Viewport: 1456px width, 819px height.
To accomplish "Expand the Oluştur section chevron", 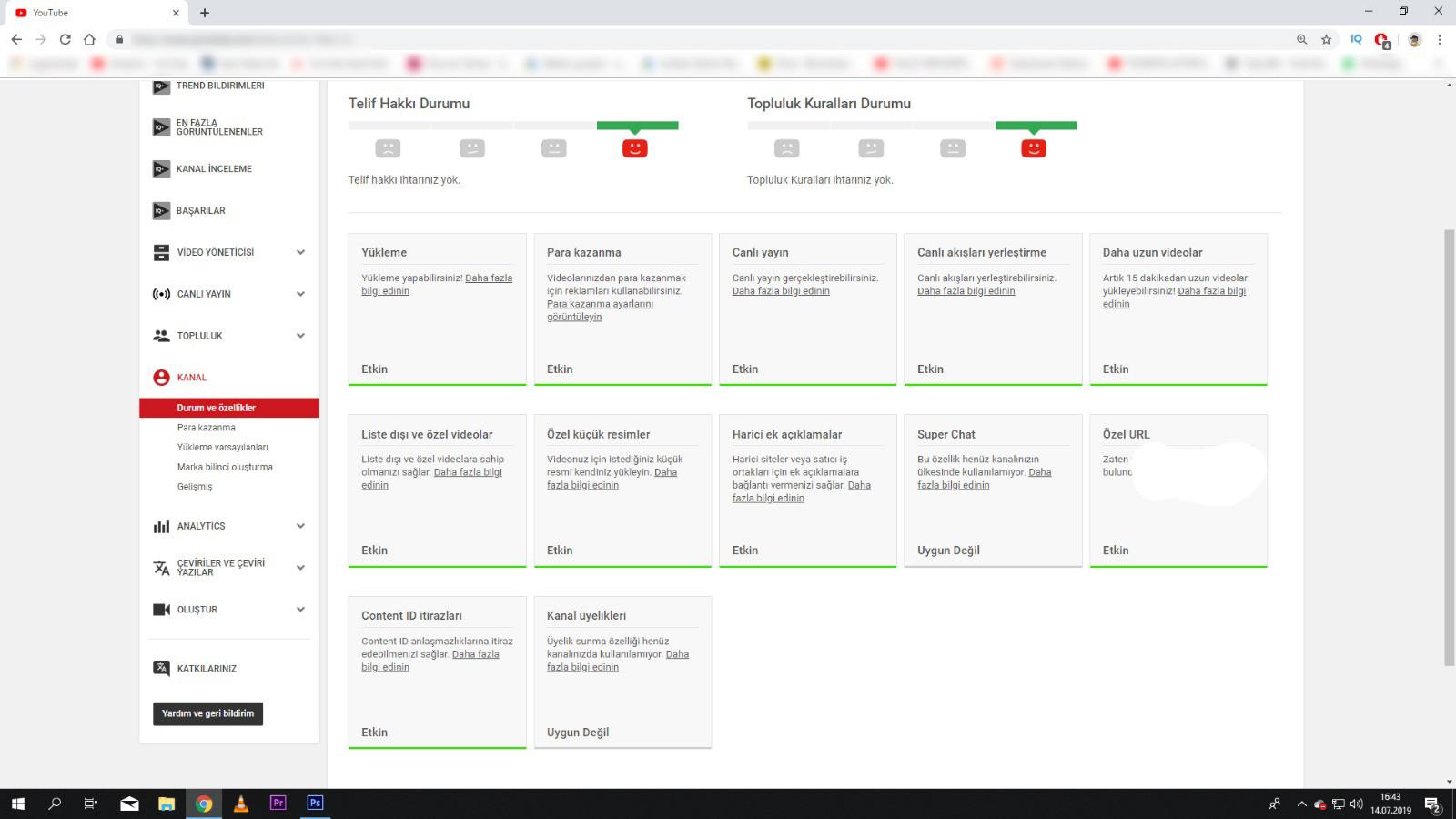I will coord(300,610).
